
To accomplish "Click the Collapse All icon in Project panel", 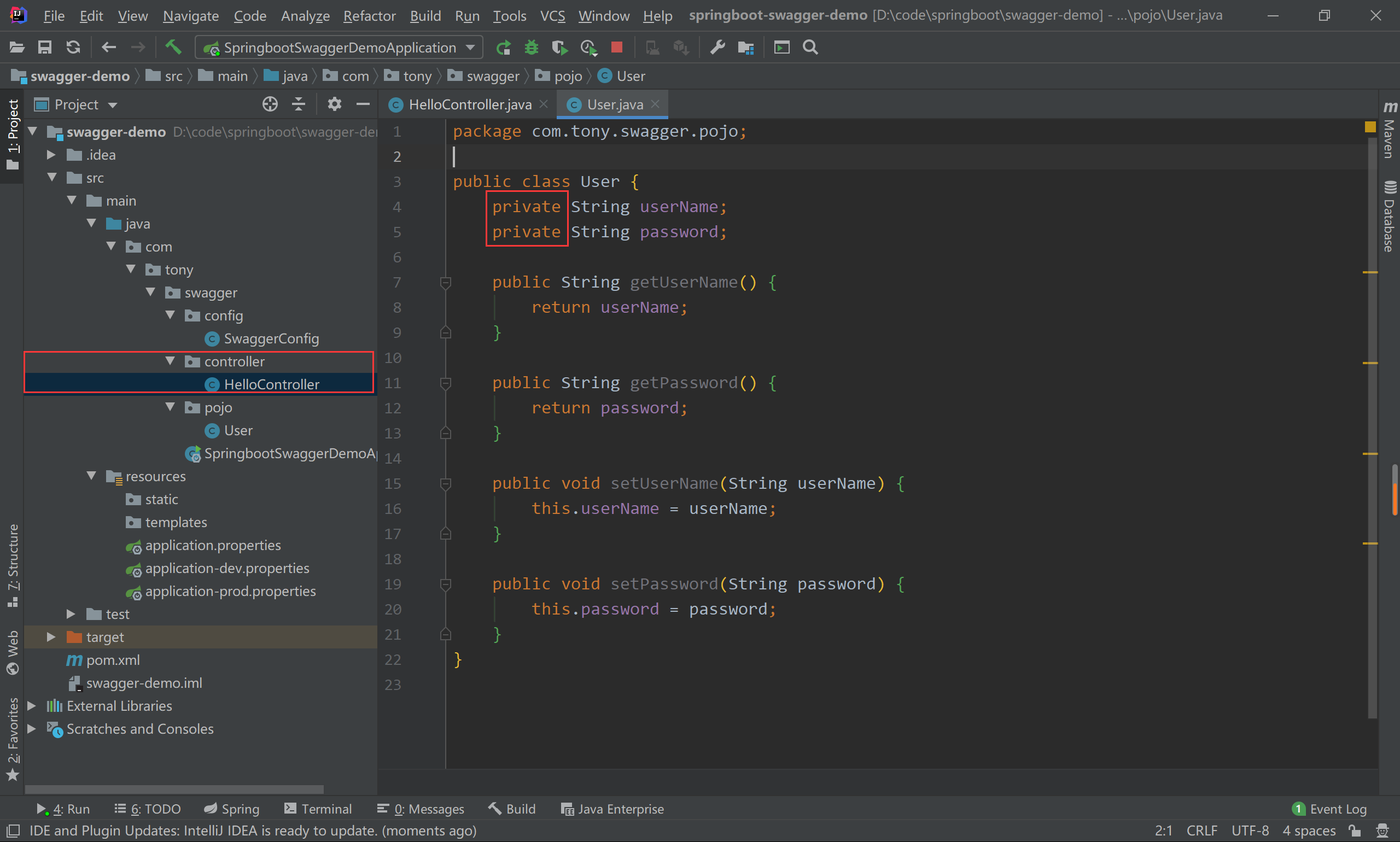I will point(299,104).
